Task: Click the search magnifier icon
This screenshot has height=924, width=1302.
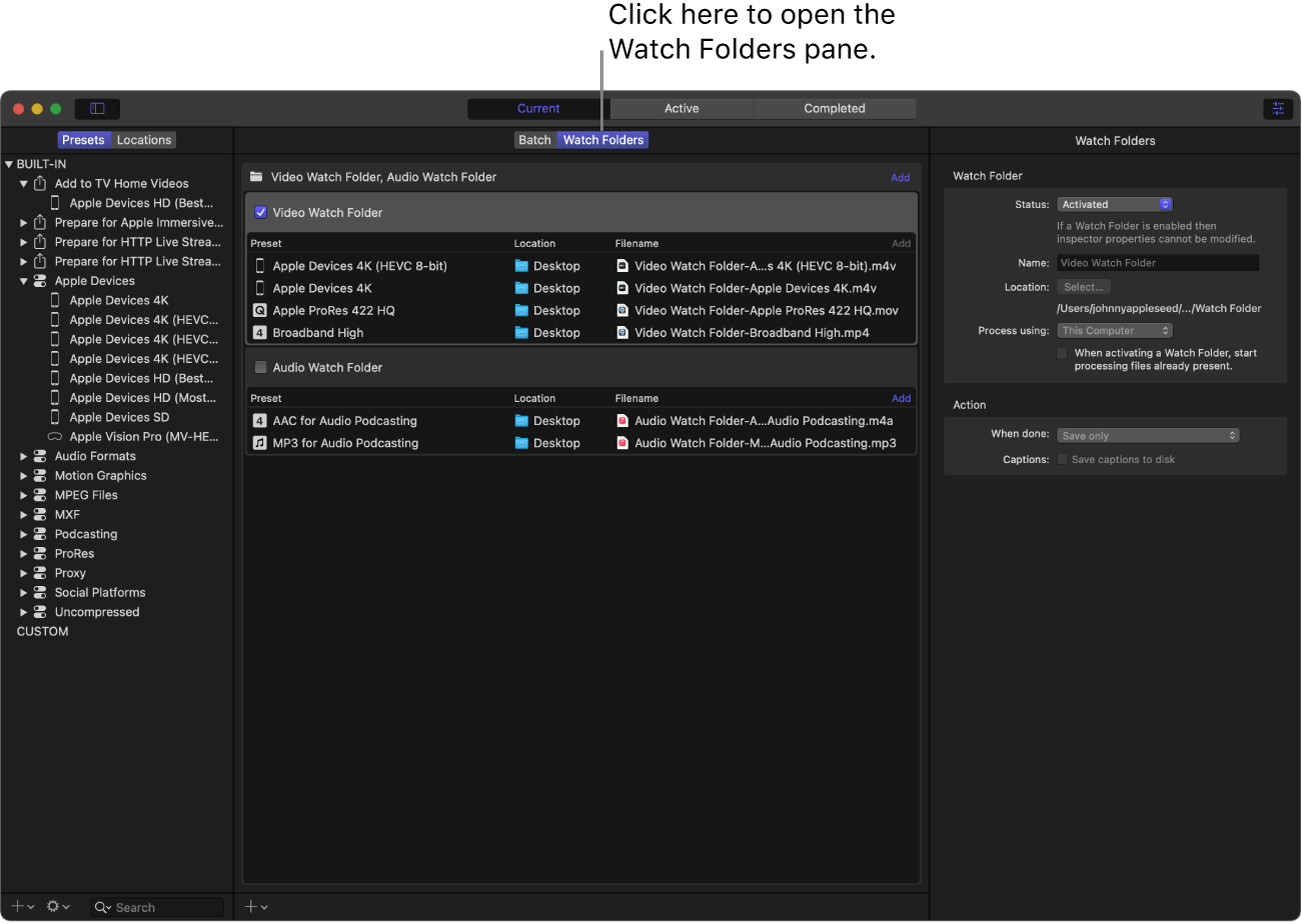Action: coord(102,907)
